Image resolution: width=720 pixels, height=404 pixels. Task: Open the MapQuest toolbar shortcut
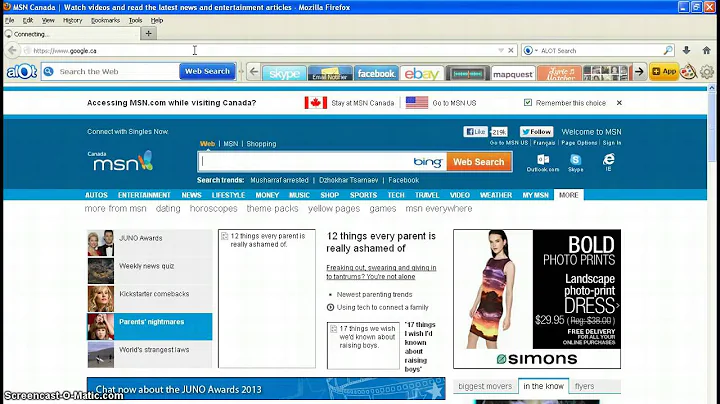pos(513,73)
